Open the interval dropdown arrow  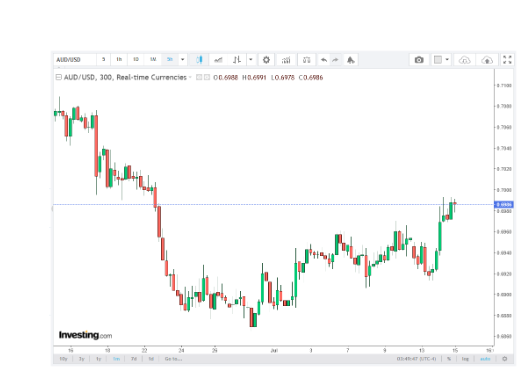183,60
